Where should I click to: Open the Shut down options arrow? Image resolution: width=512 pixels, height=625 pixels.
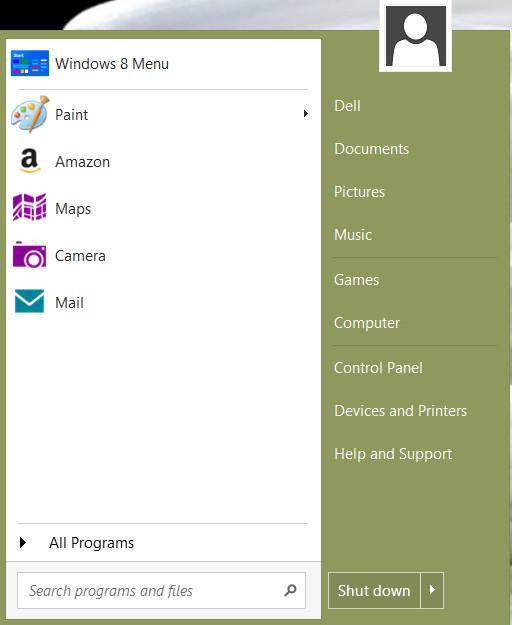coord(432,590)
